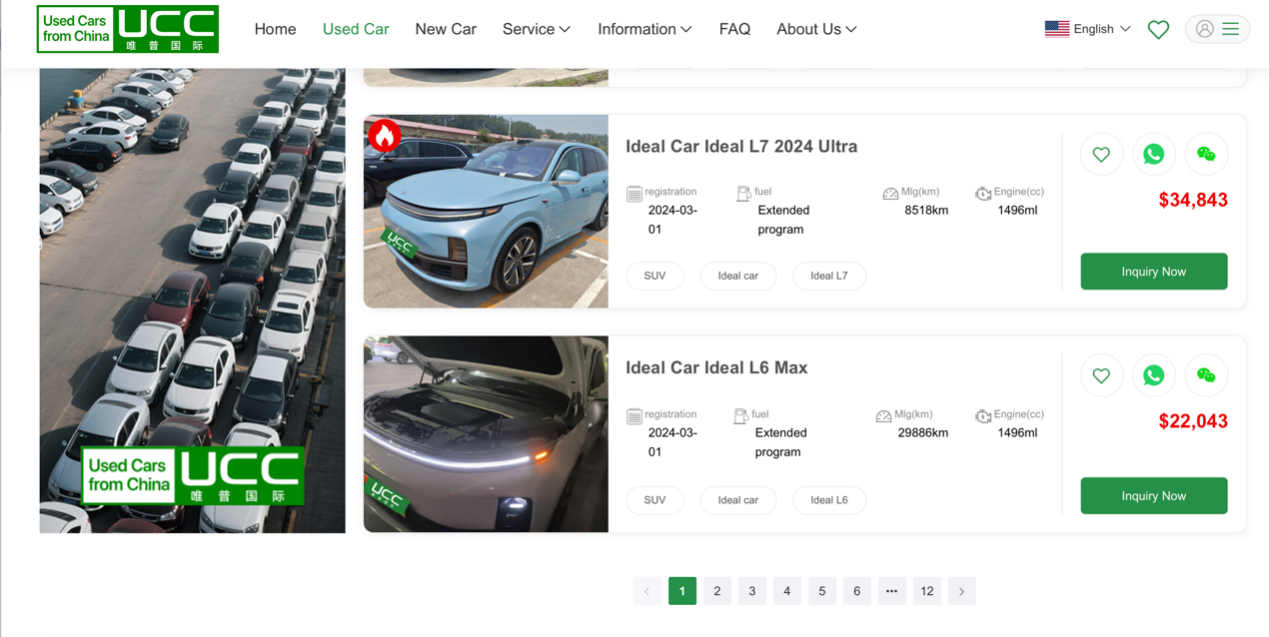Favorite the Ideal L7 2024 Ultra
Viewport: 1269px width, 637px height.
click(x=1101, y=154)
